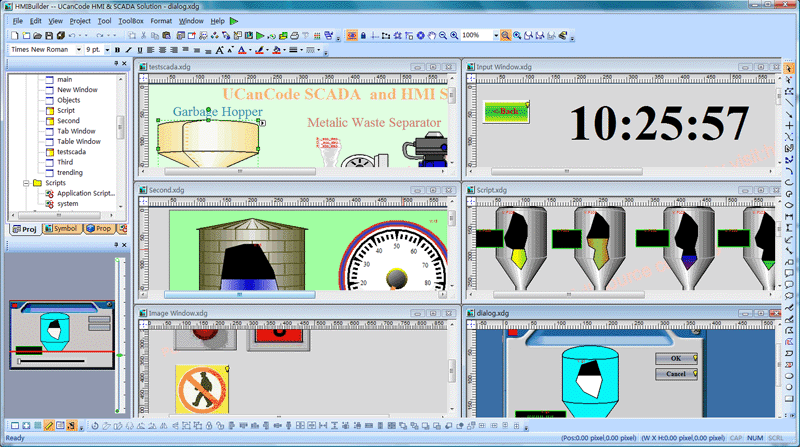
Task: Click the green run arrow in main toolbar
Action: coord(260,35)
